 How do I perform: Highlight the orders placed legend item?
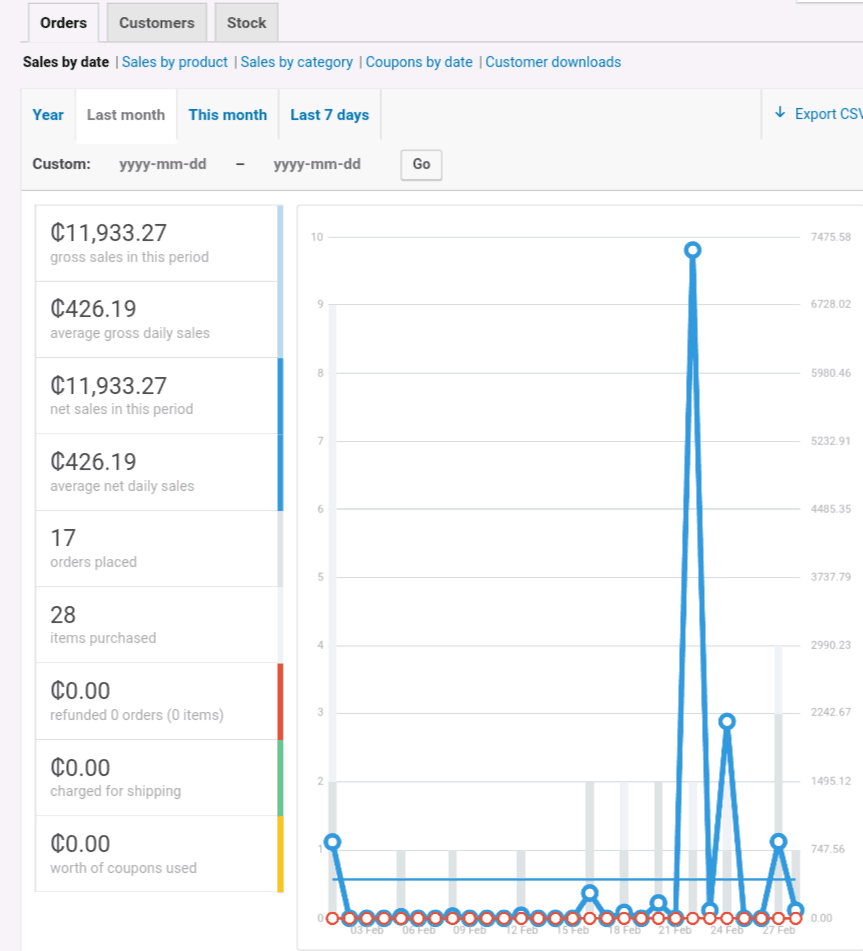[158, 548]
